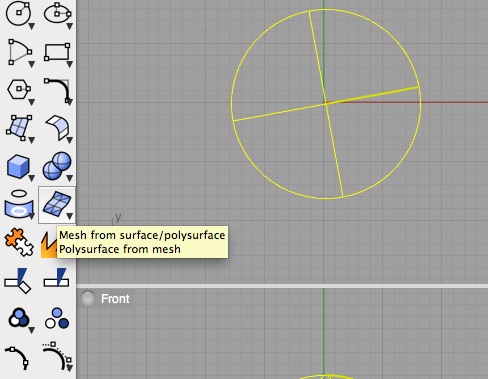The width and height of the screenshot is (488, 379).
Task: Expand the Box tool flyout arrow
Action: pyautogui.click(x=31, y=179)
